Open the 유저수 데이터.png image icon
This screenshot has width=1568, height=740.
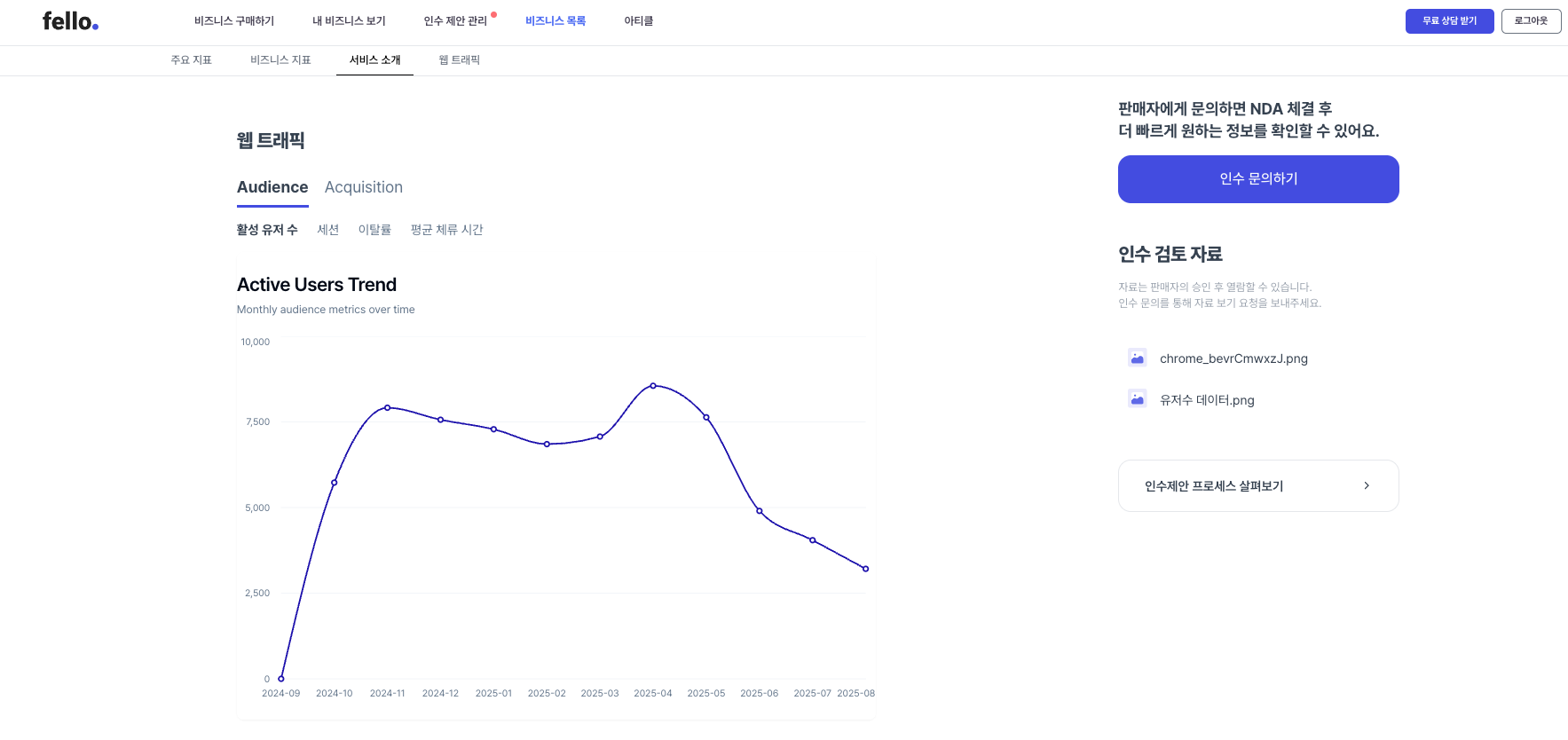(x=1137, y=399)
